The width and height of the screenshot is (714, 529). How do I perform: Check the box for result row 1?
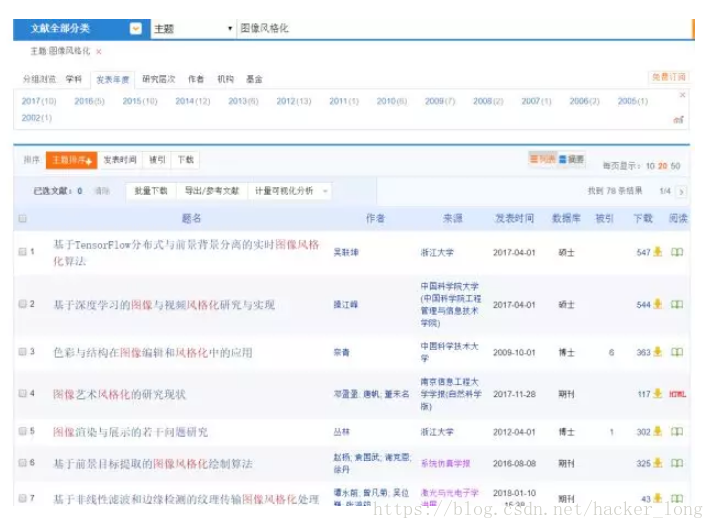tap(22, 251)
